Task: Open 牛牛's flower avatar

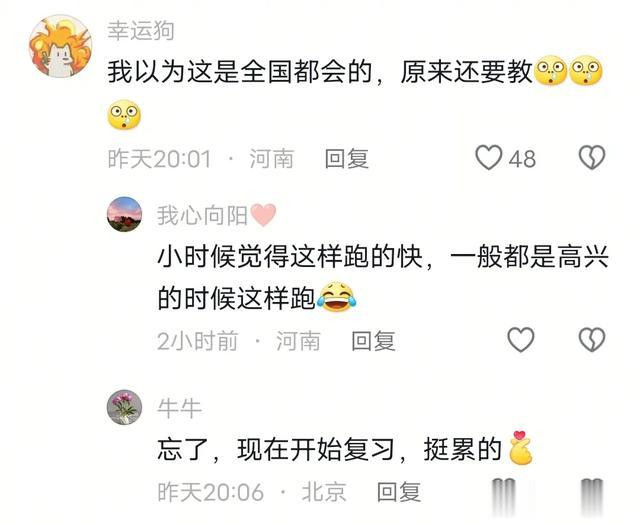Action: 124,407
